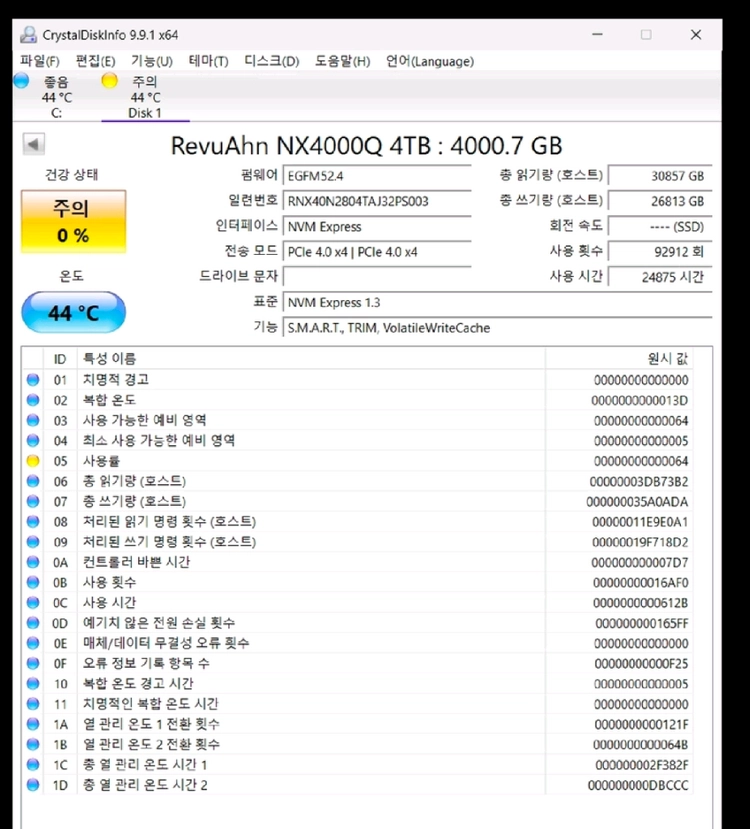Click status orb for 03 사용 가능한 예비 영역
The height and width of the screenshot is (829, 750).
click(x=33, y=420)
